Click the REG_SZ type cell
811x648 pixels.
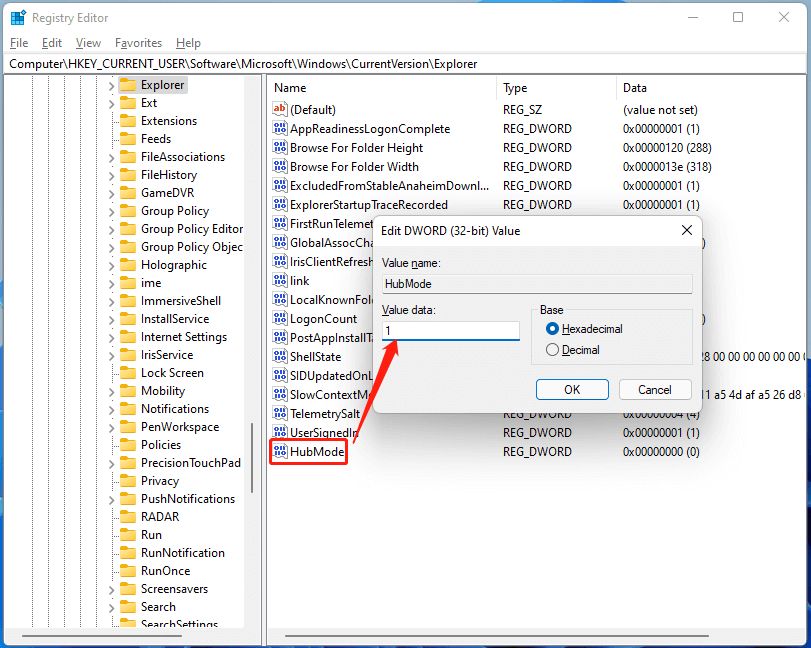(522, 109)
